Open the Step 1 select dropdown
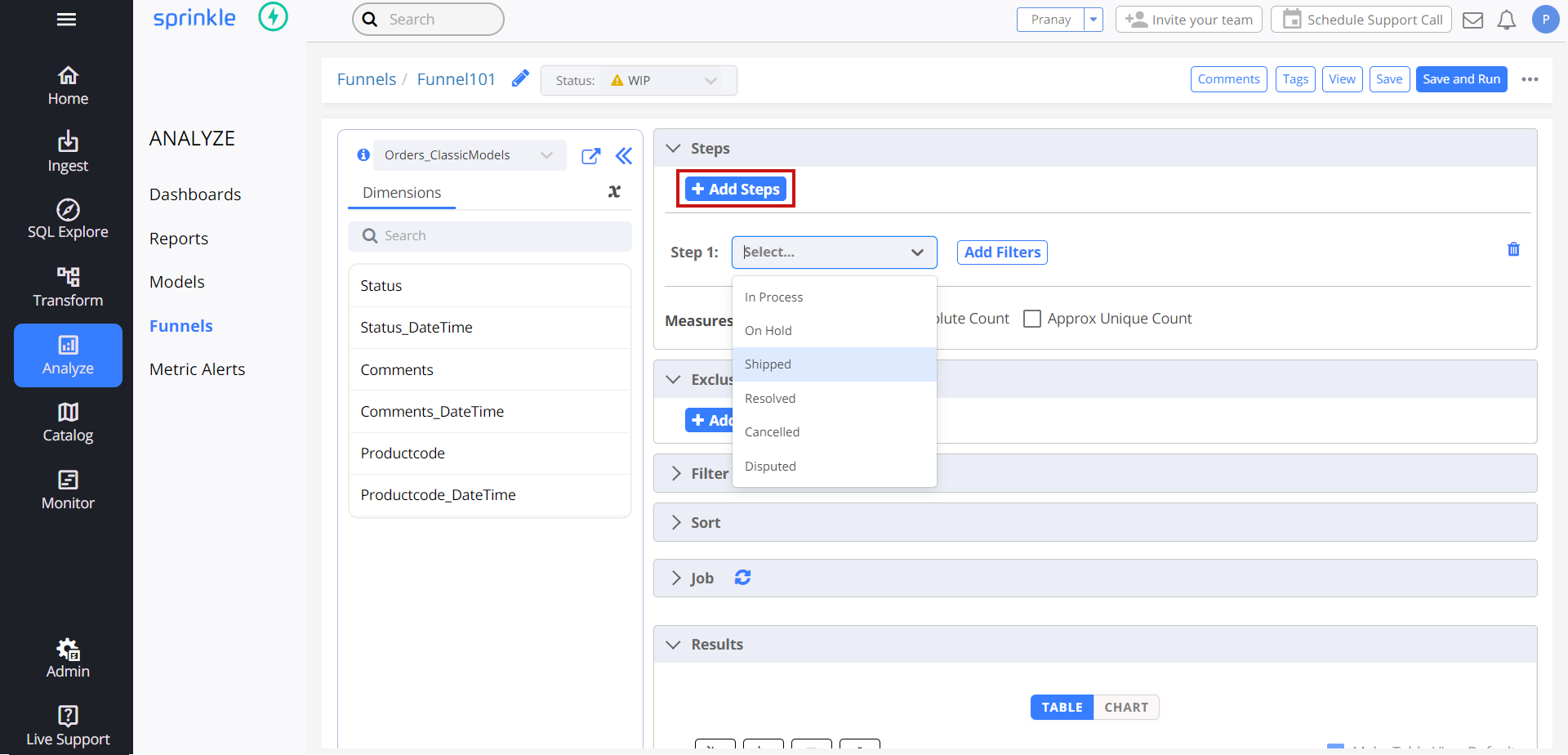The height and width of the screenshot is (755, 1568). point(835,252)
